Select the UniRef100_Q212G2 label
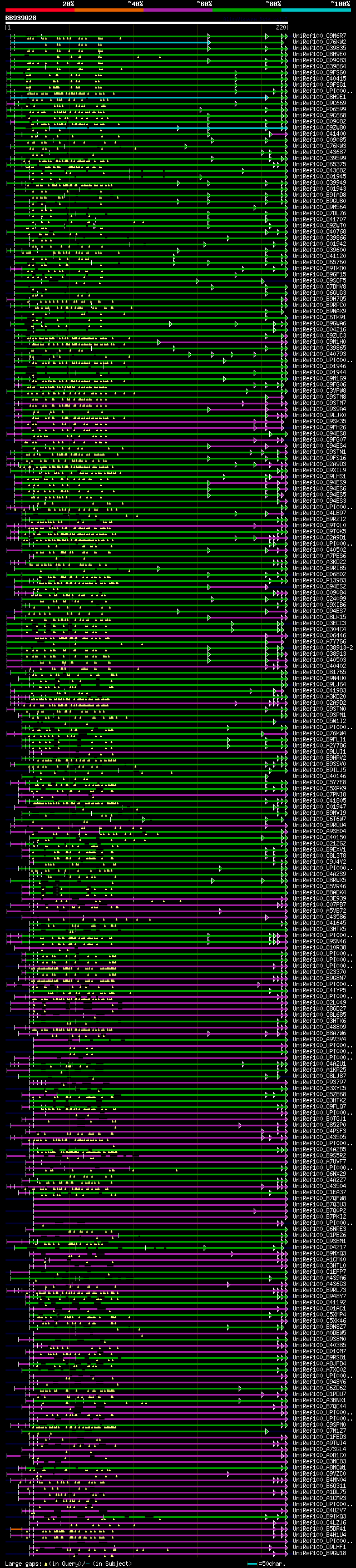The height and width of the screenshot is (1568, 356). (x=319, y=843)
